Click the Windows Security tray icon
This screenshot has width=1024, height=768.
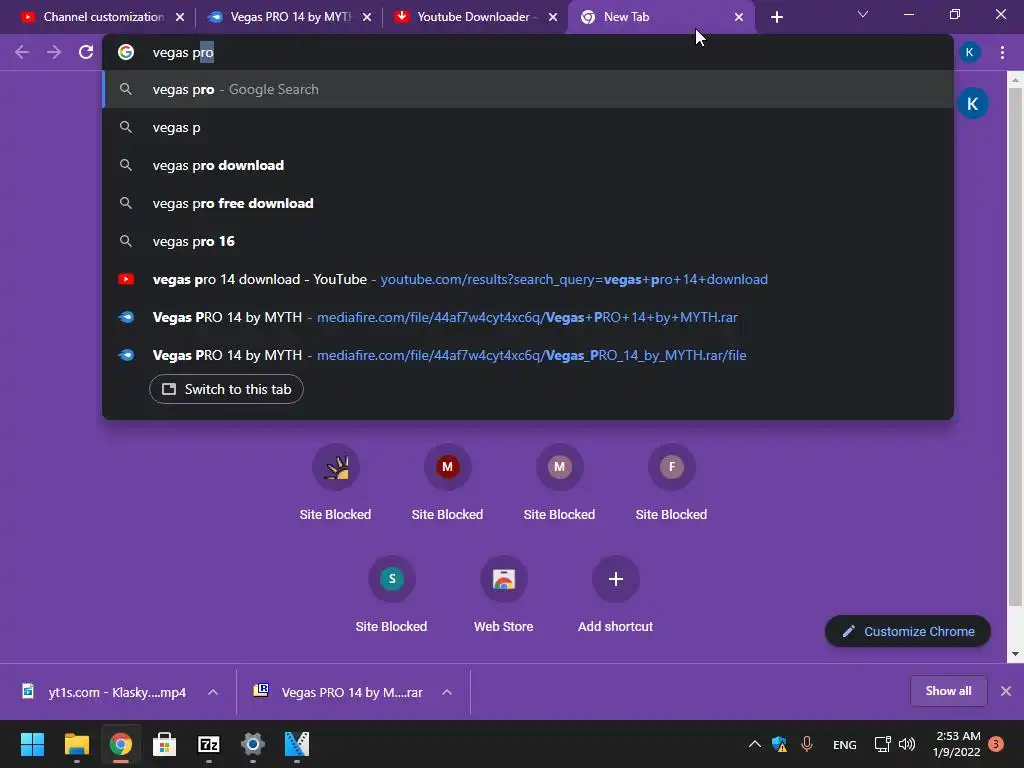point(779,744)
